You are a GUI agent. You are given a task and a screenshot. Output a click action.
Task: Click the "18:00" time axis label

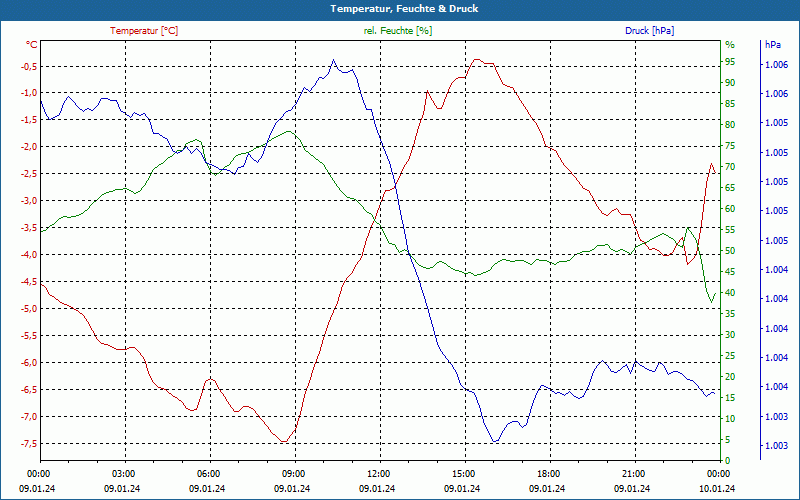click(548, 473)
